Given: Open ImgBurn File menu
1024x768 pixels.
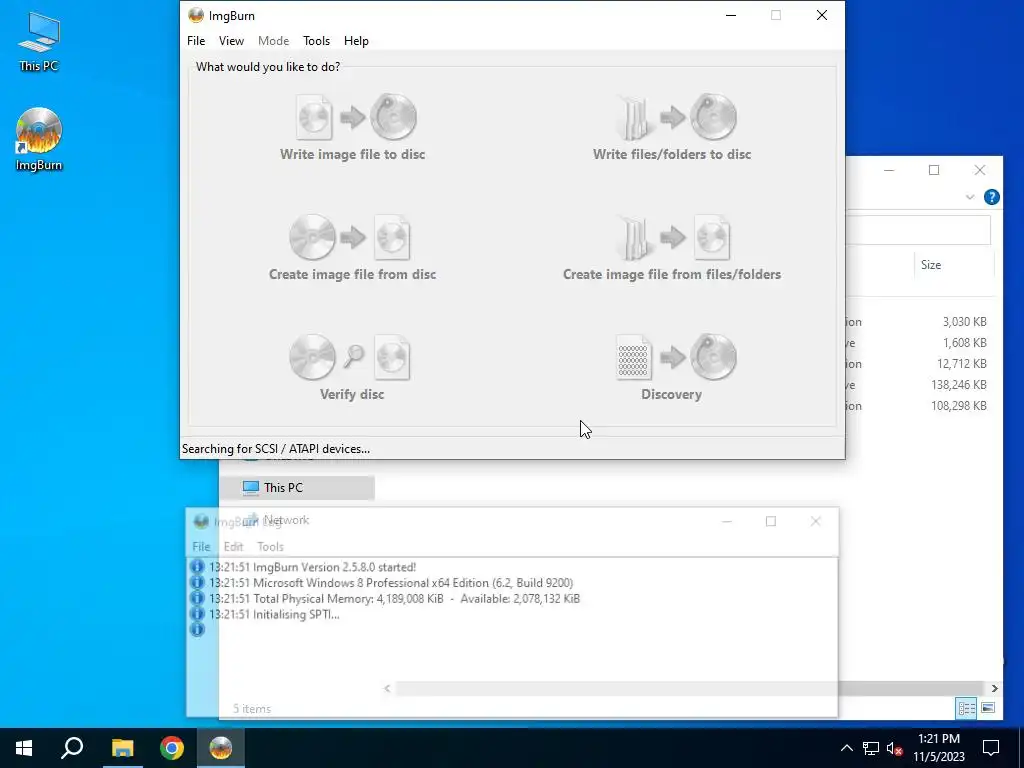Looking at the screenshot, I should pos(196,40).
